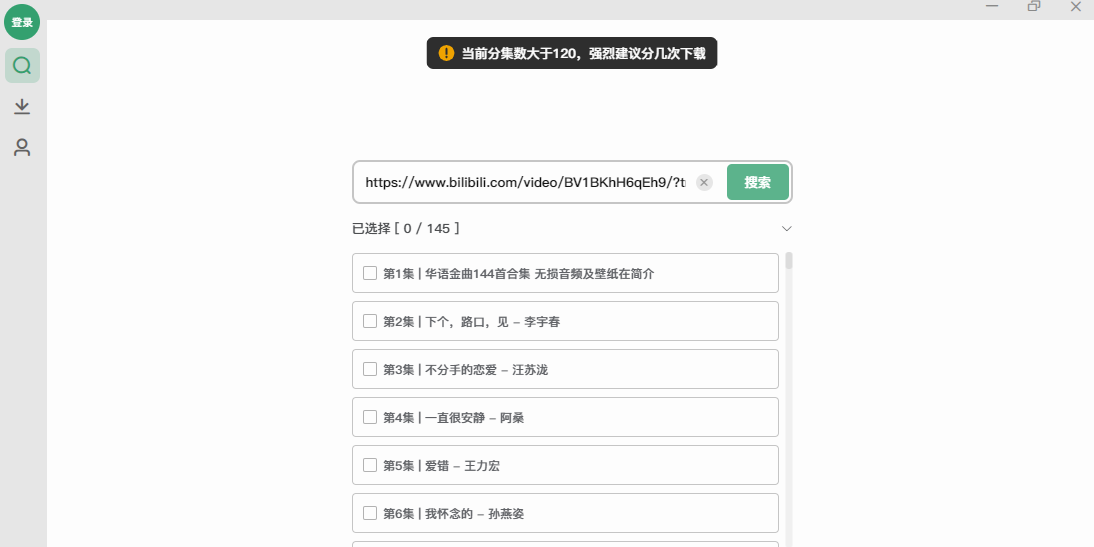
Task: Expand the selection options chevron
Action: [787, 229]
